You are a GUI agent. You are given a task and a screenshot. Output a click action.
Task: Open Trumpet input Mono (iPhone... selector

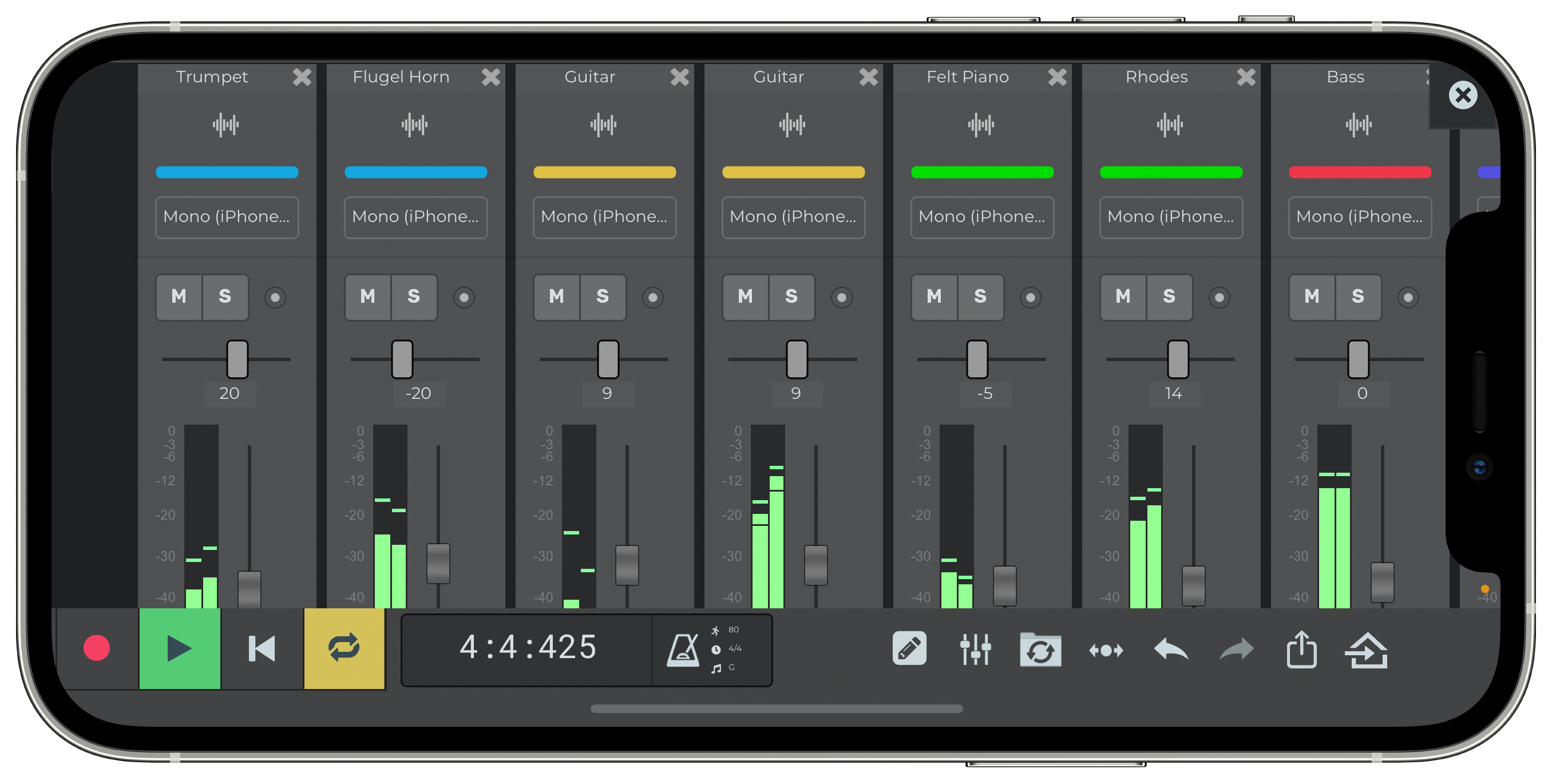(227, 217)
